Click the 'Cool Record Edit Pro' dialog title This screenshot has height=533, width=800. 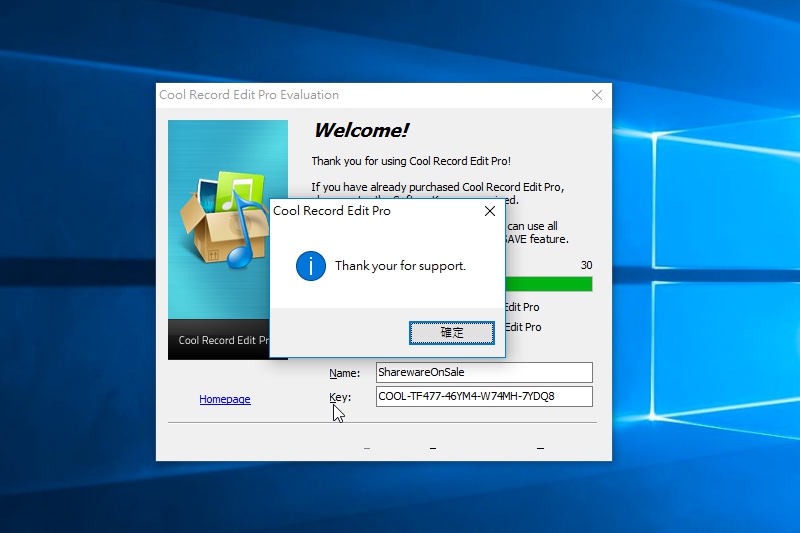pos(332,211)
